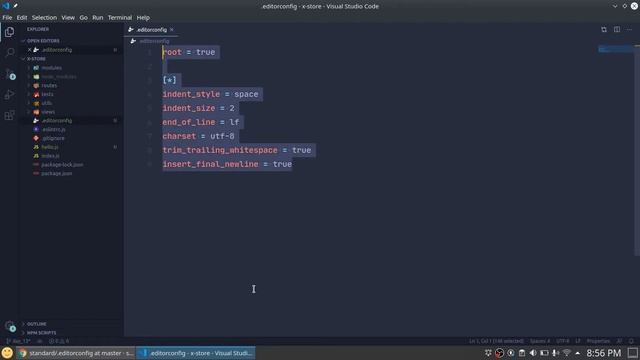Click the feedback icon in status bar
640x360 pixels.
point(620,341)
